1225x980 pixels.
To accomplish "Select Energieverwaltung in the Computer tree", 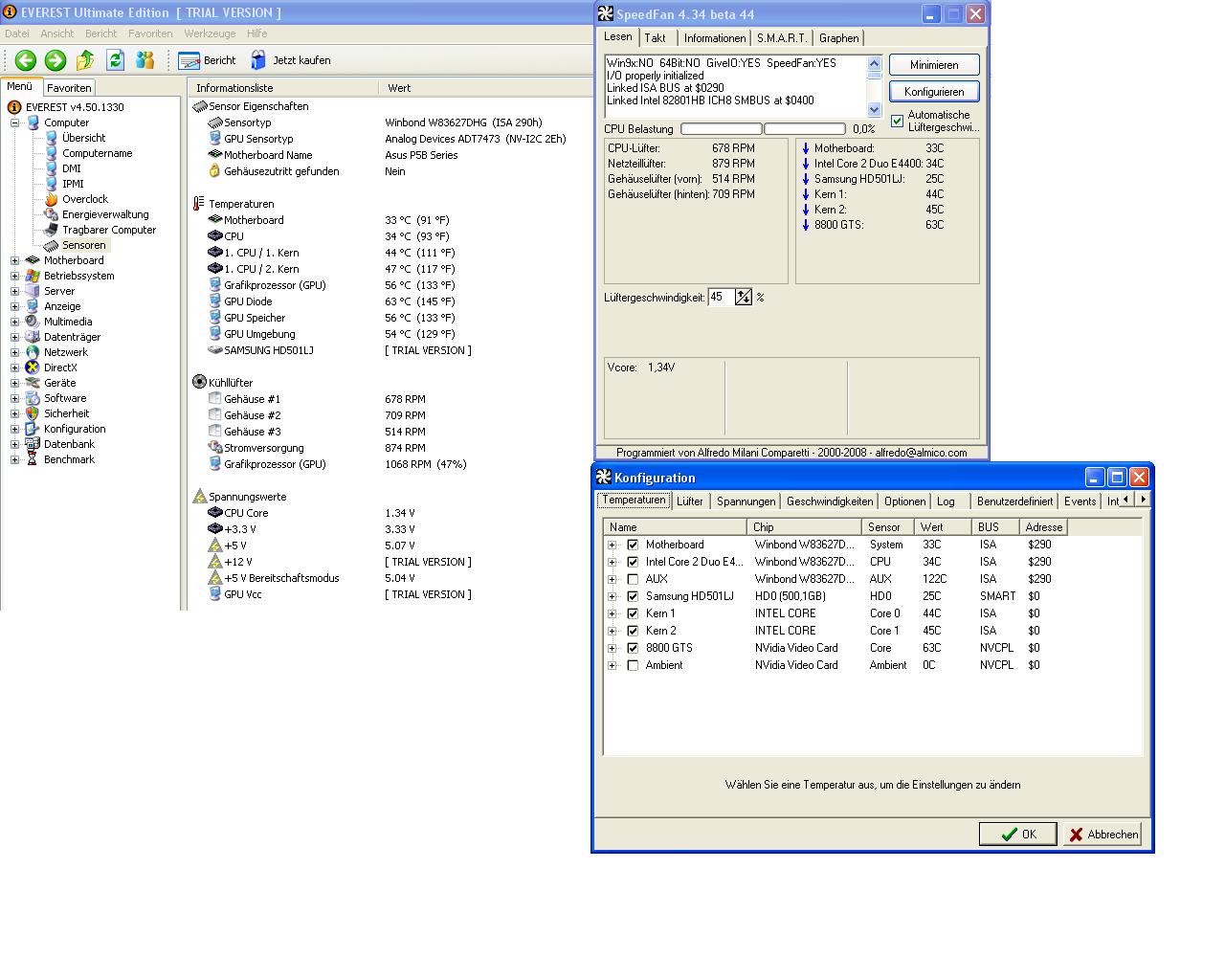I will pyautogui.click(x=105, y=214).
